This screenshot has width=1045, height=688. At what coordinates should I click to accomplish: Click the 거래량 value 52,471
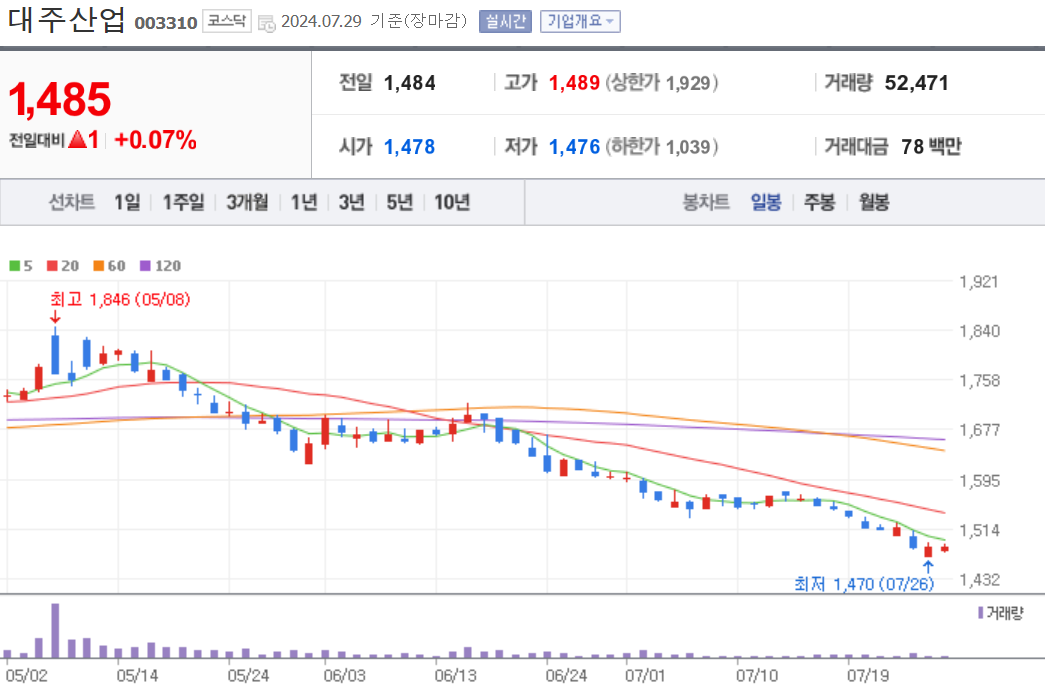point(916,83)
